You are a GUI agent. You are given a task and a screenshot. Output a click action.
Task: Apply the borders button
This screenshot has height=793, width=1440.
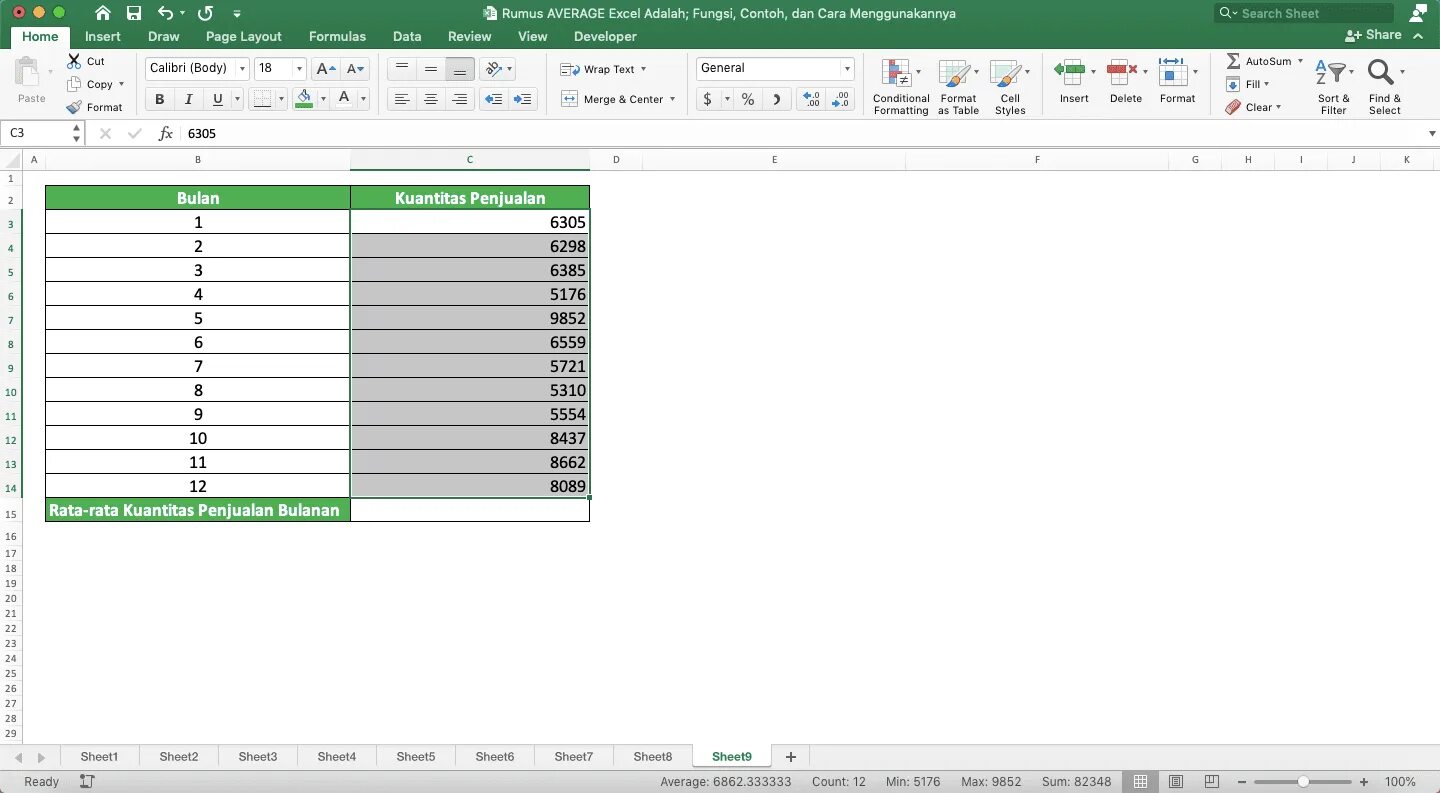pos(262,99)
